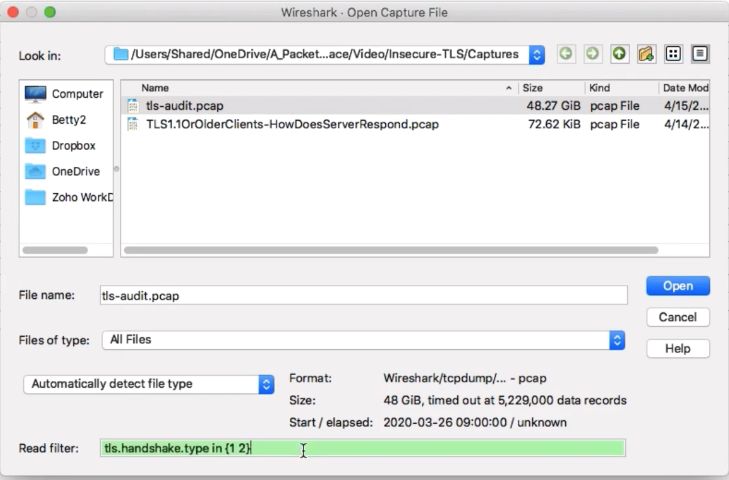
Task: Click the 48.27 GiB size cell
Action: [553, 106]
